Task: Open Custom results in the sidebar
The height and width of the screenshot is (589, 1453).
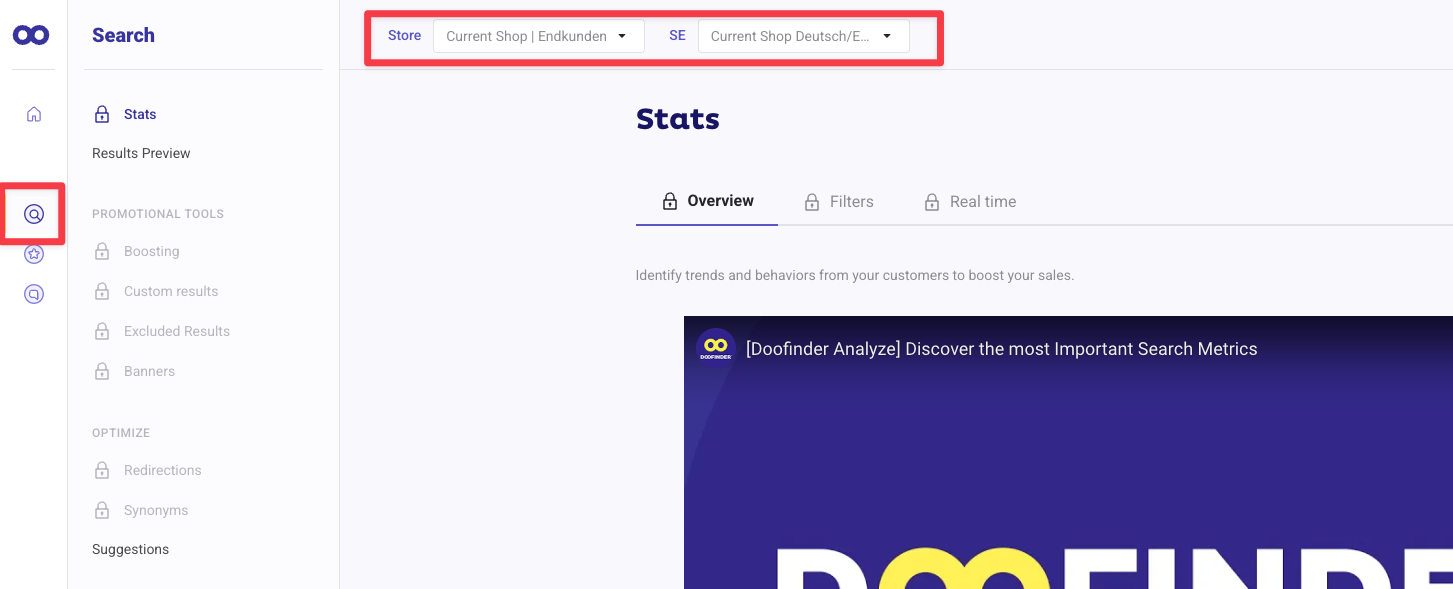Action: pyautogui.click(x=171, y=291)
